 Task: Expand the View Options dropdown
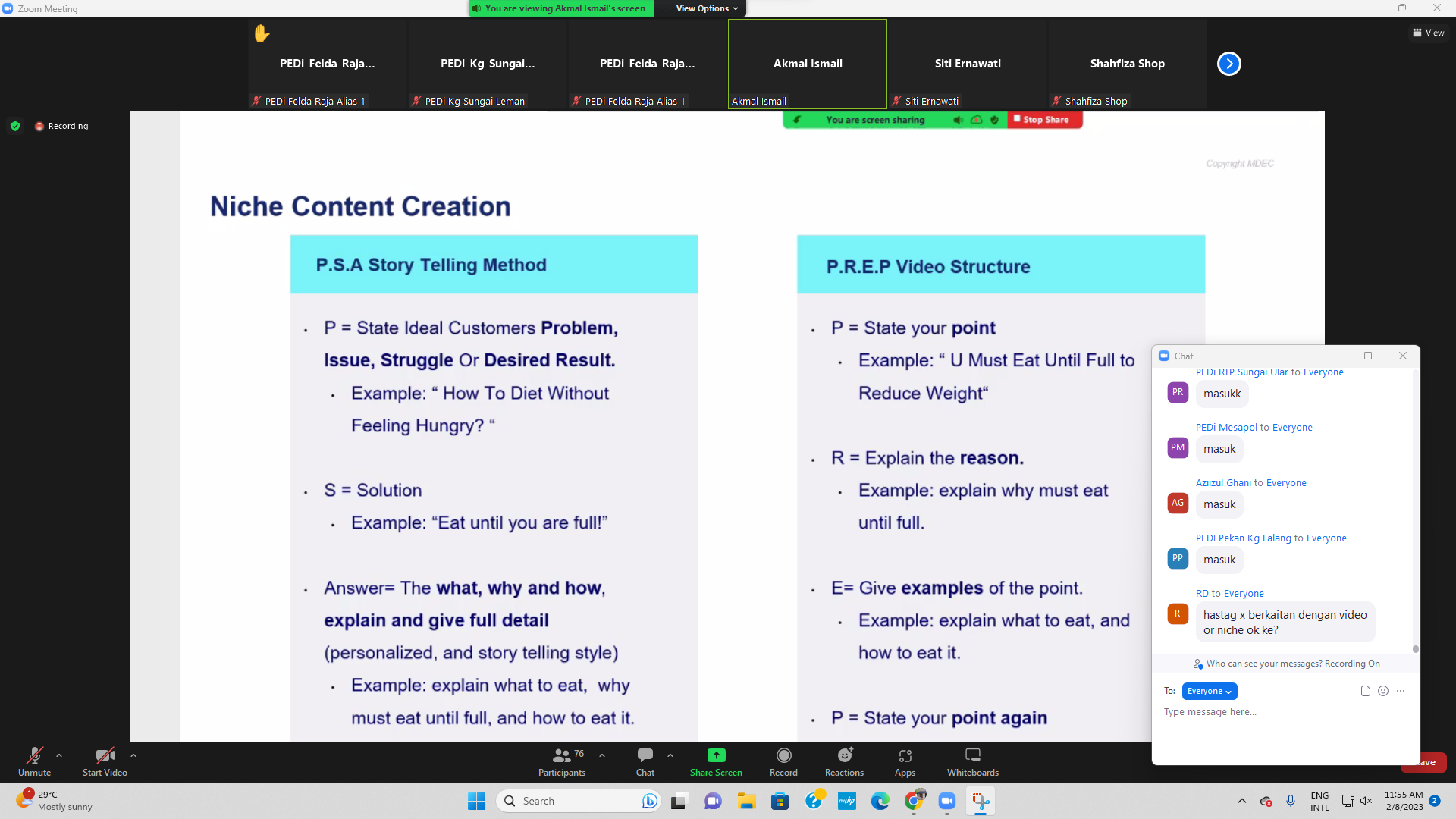[x=706, y=8]
